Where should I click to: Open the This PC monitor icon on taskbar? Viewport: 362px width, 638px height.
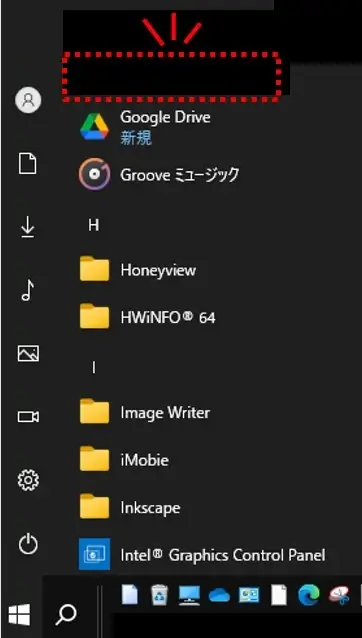click(190, 596)
